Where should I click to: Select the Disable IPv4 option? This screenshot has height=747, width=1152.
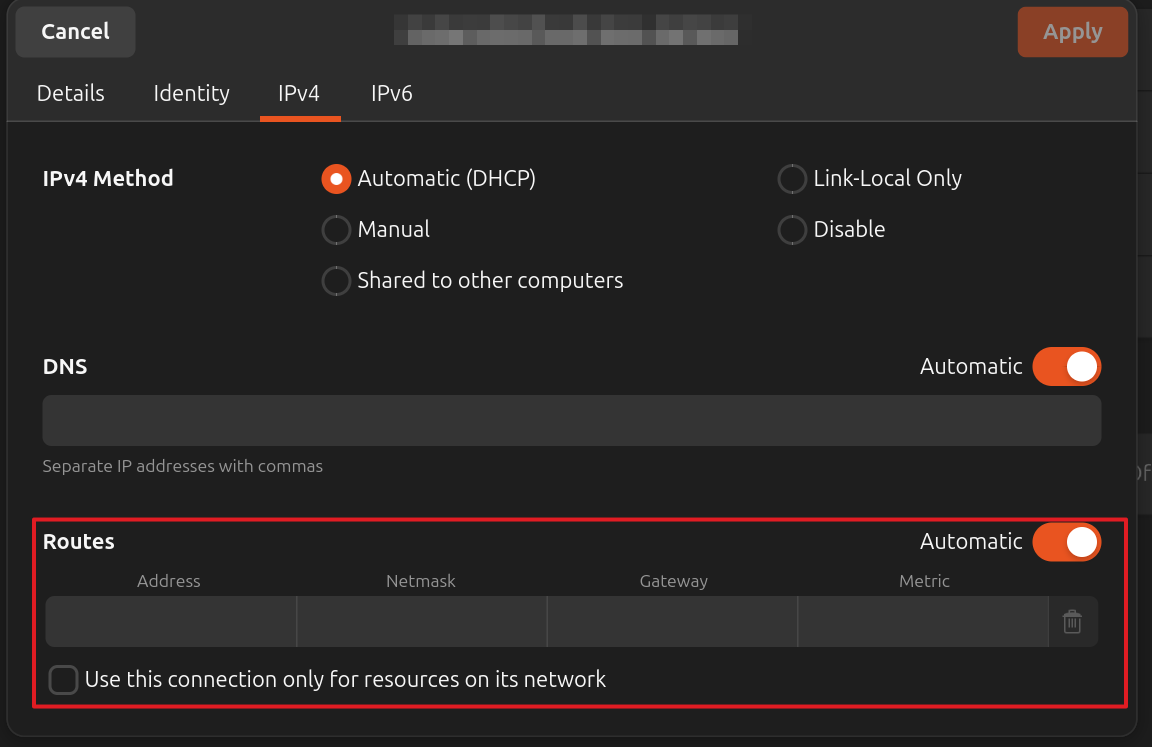coord(792,230)
